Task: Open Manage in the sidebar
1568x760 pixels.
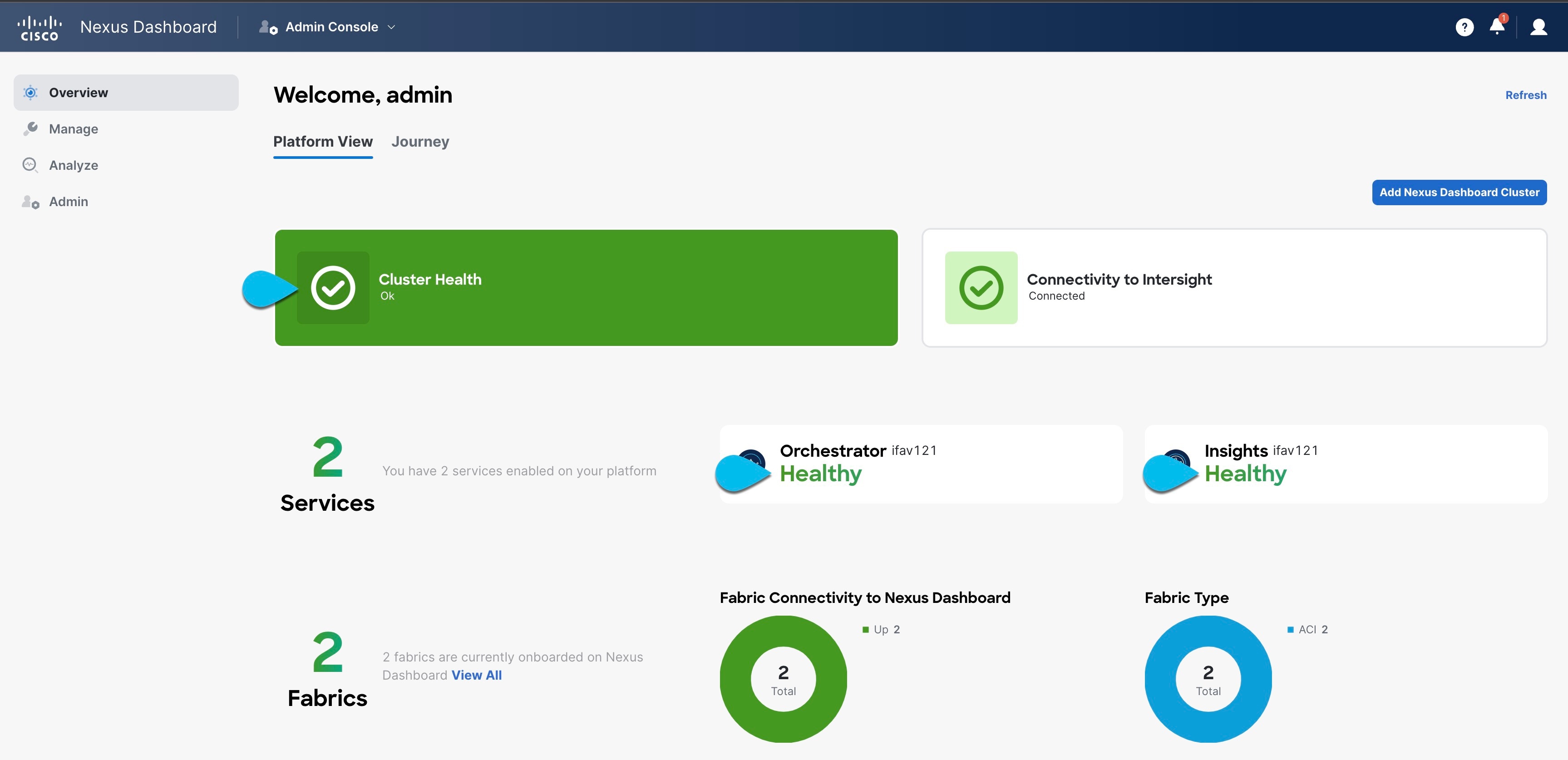Action: [126, 128]
